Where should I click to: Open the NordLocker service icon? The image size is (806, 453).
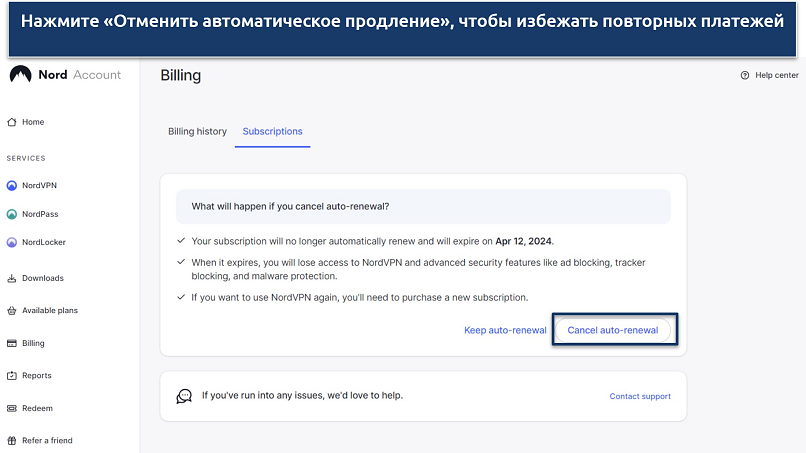[12, 242]
